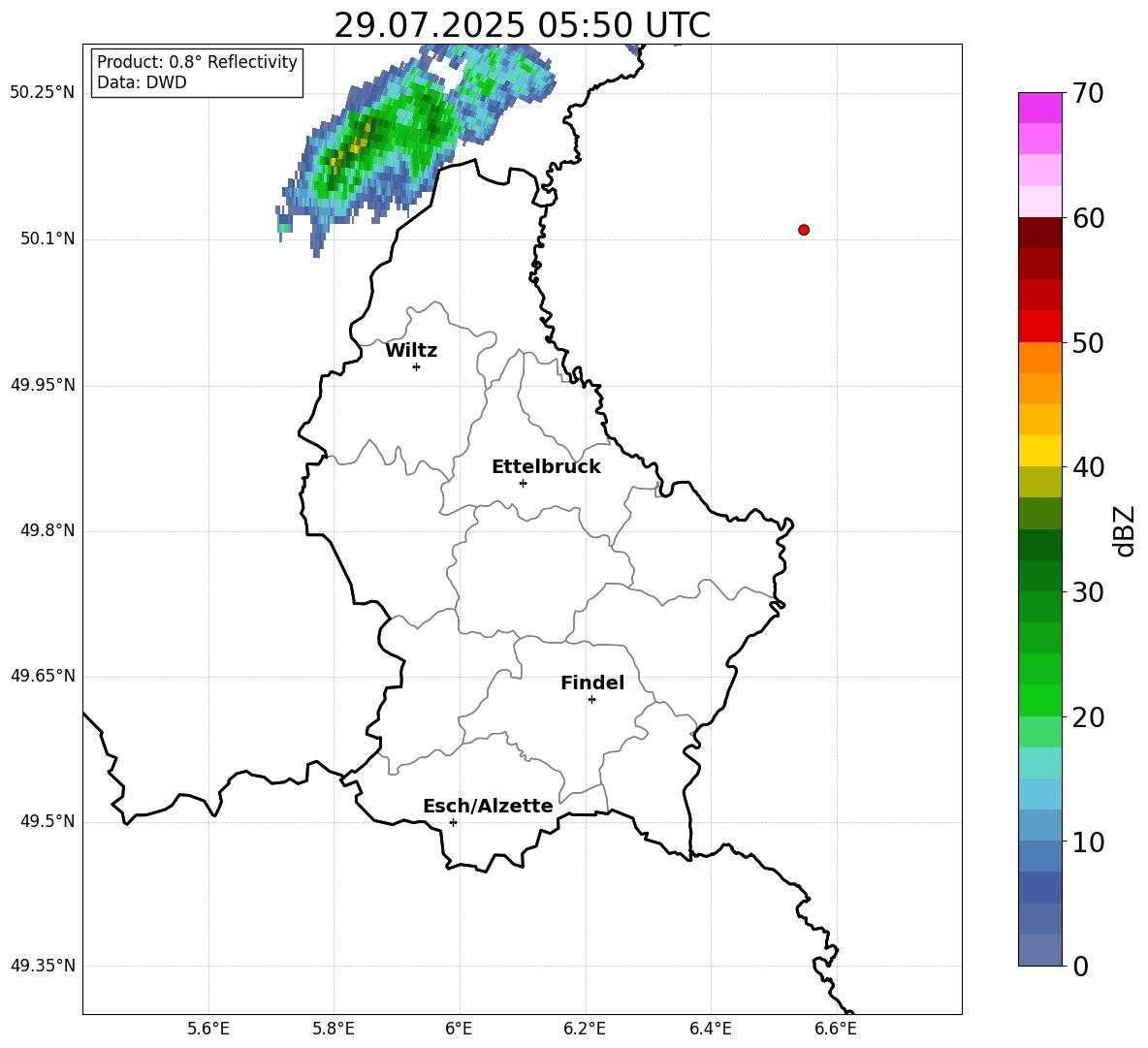Click the bright red colorbar segment above 50

[x=1040, y=327]
